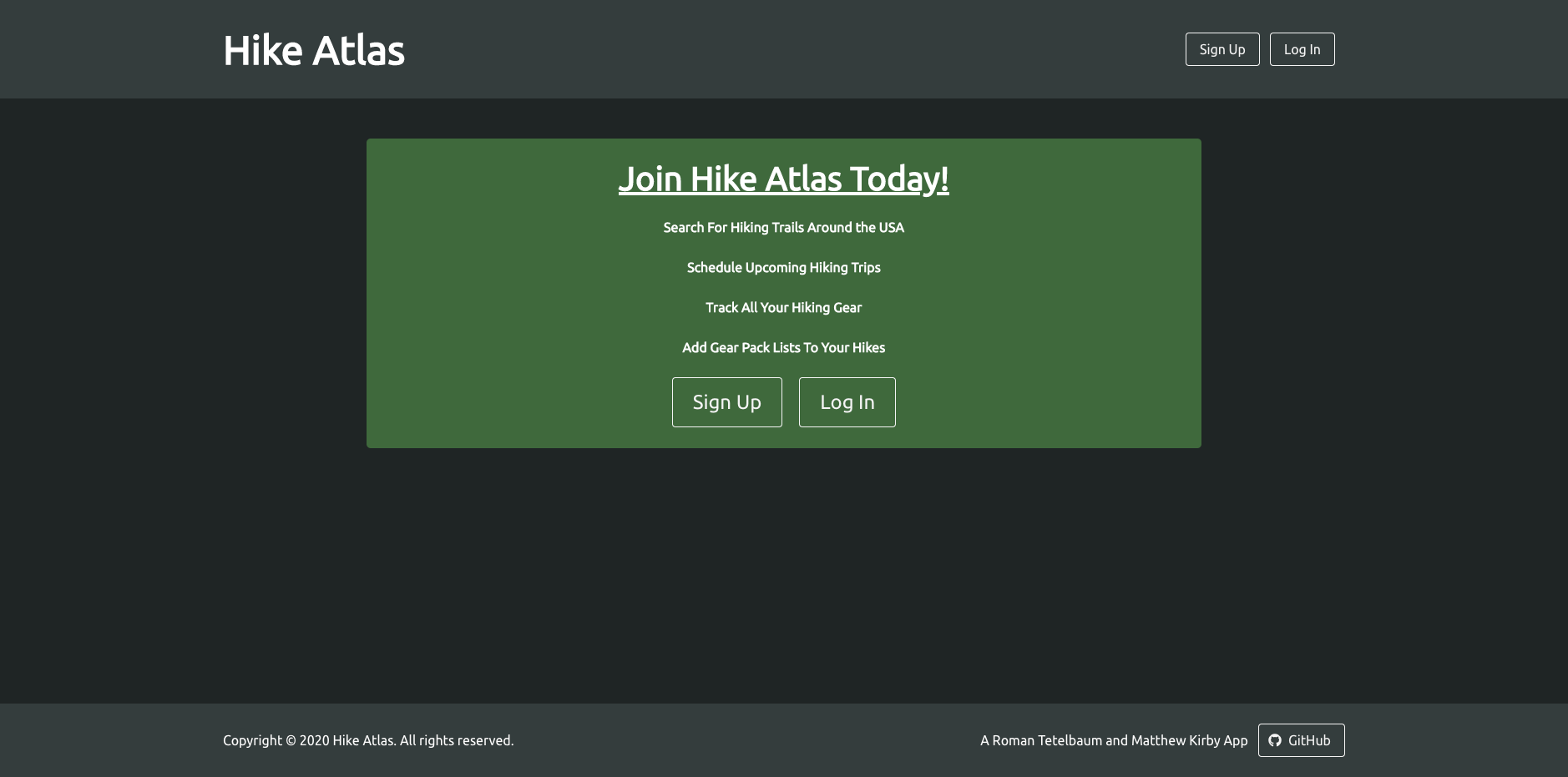
Task: Click 'Schedule Upcoming Hiking Trips' text
Action: (x=784, y=267)
